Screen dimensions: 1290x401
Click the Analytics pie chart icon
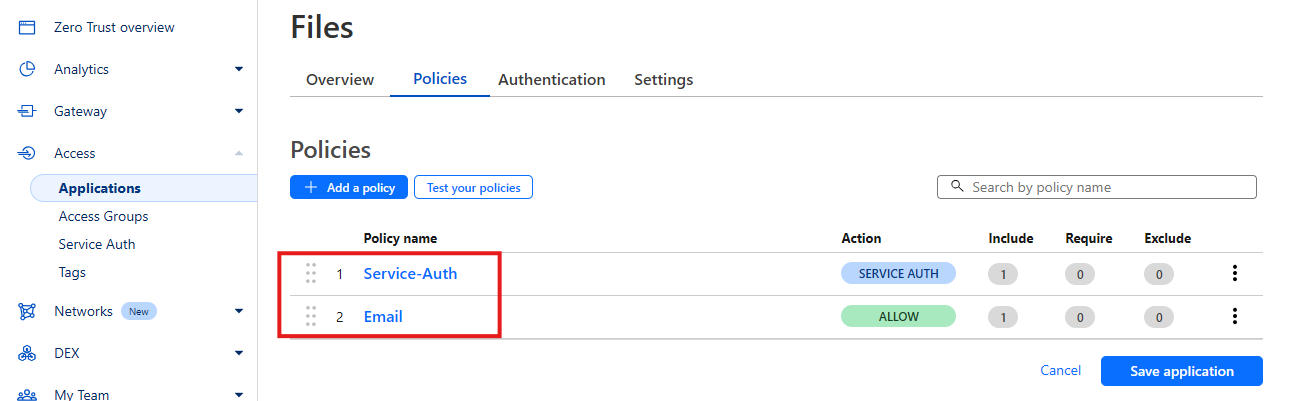27,70
